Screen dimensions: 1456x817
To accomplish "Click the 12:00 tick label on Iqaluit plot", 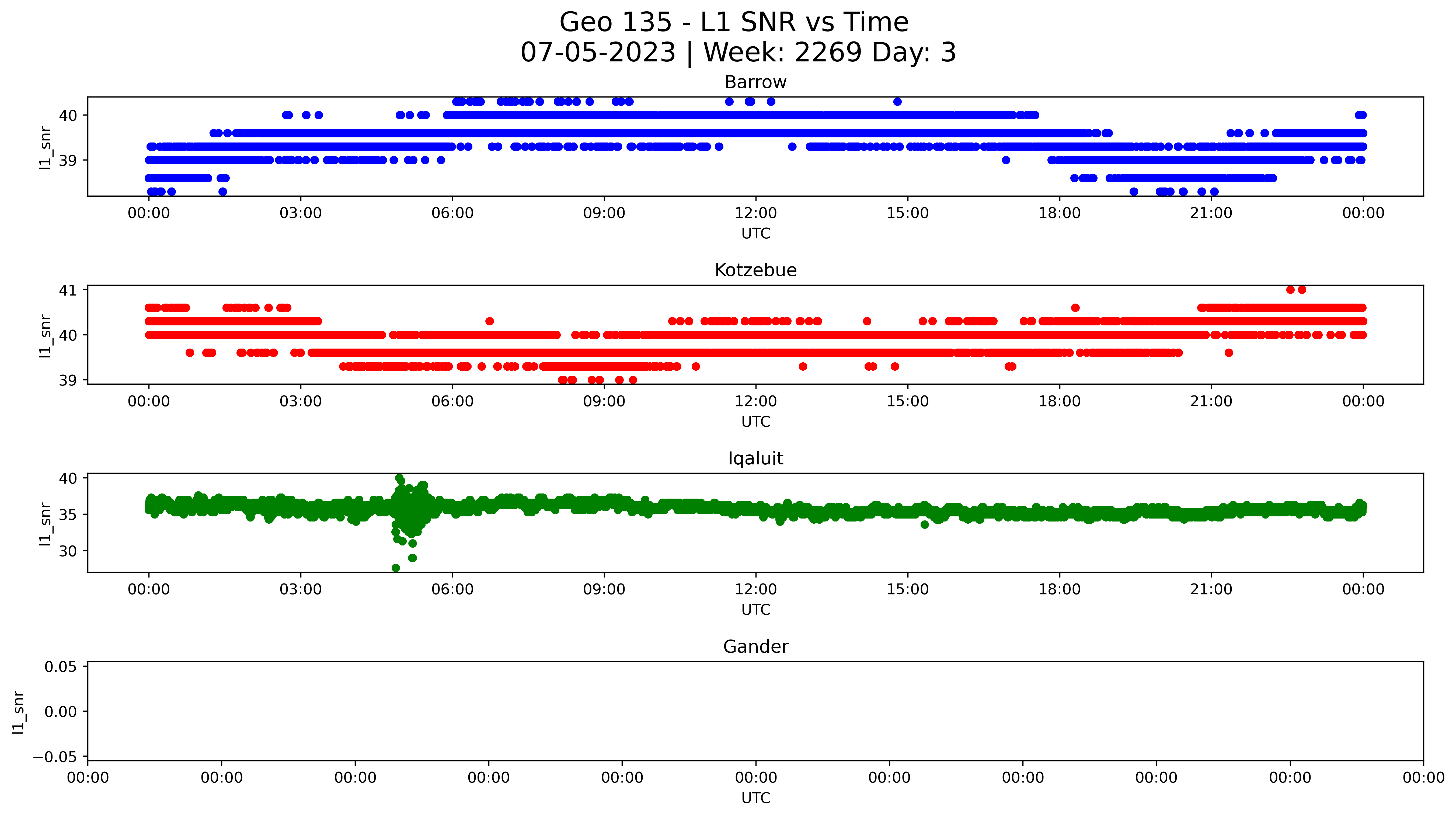I will click(x=756, y=590).
